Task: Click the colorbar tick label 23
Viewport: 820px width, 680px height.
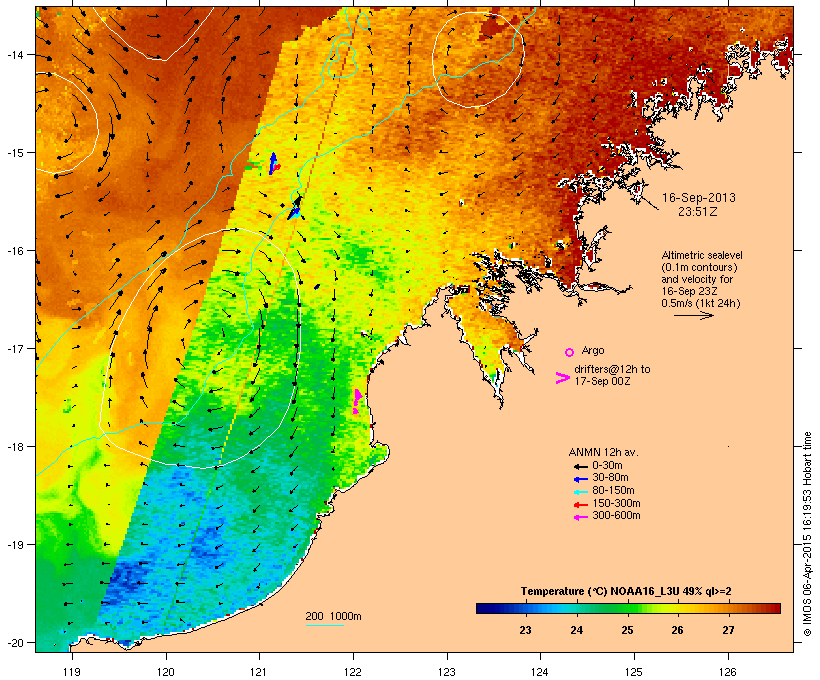Action: 525,630
